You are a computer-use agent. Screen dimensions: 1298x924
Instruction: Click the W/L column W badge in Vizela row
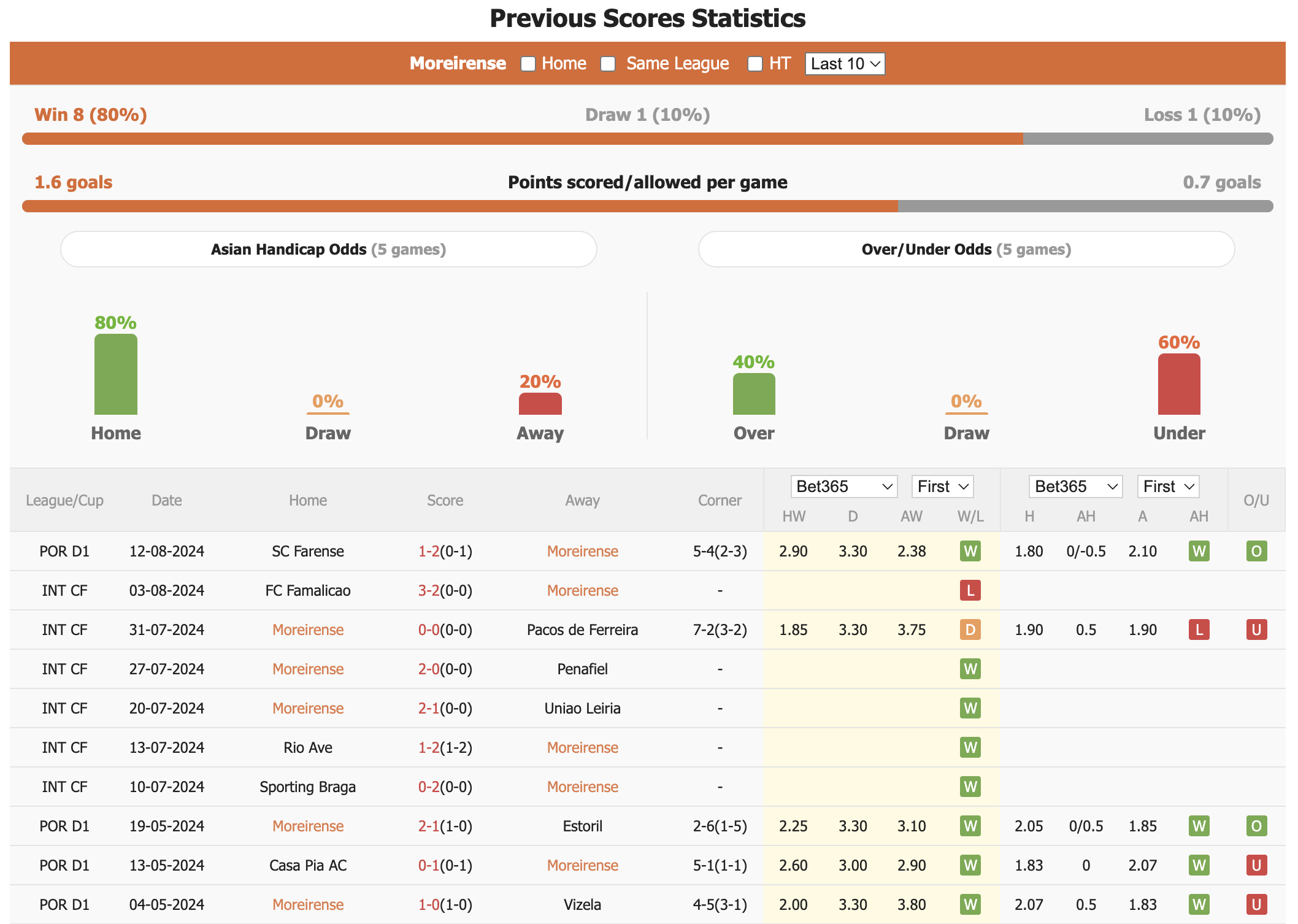[970, 904]
